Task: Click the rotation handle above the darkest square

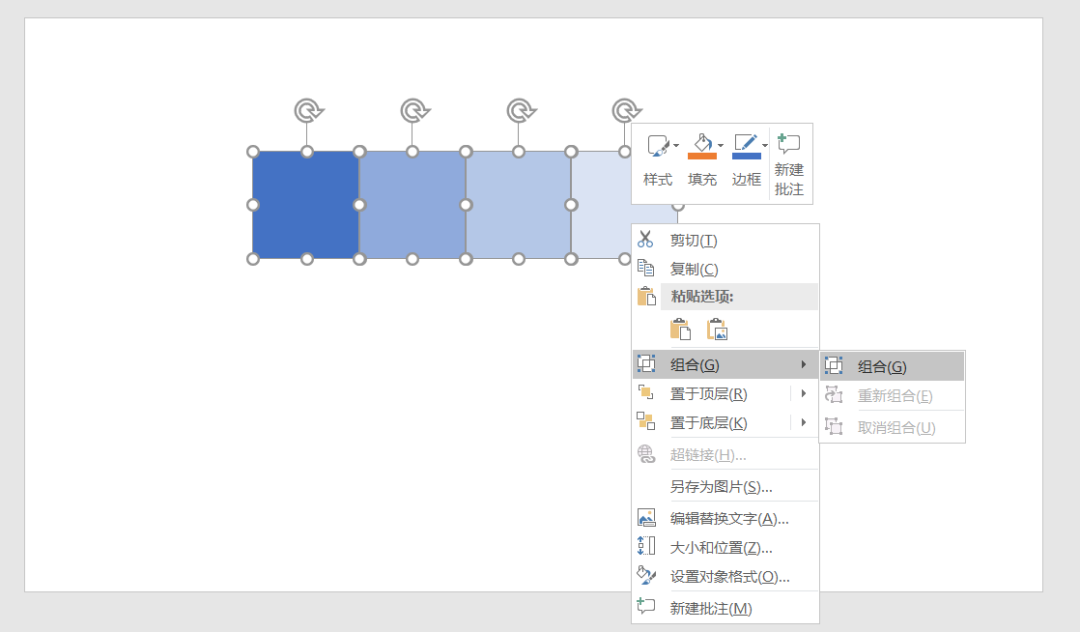Action: pyautogui.click(x=308, y=111)
